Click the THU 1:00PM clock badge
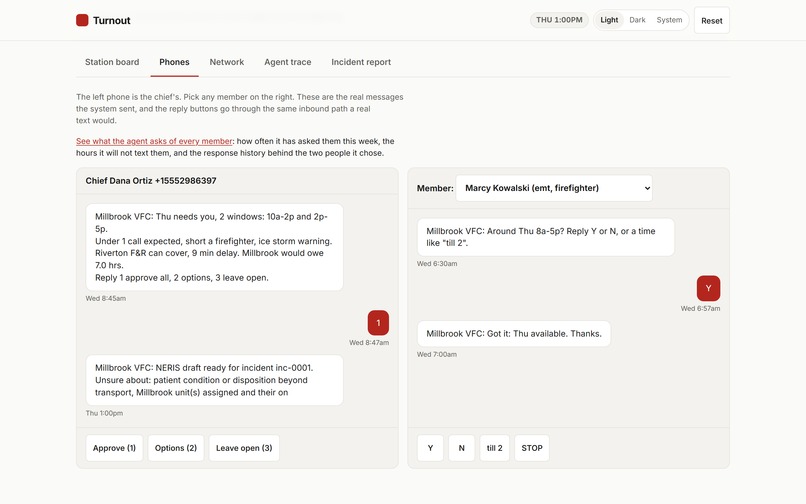Viewport: 806px width, 504px height. pyautogui.click(x=559, y=20)
